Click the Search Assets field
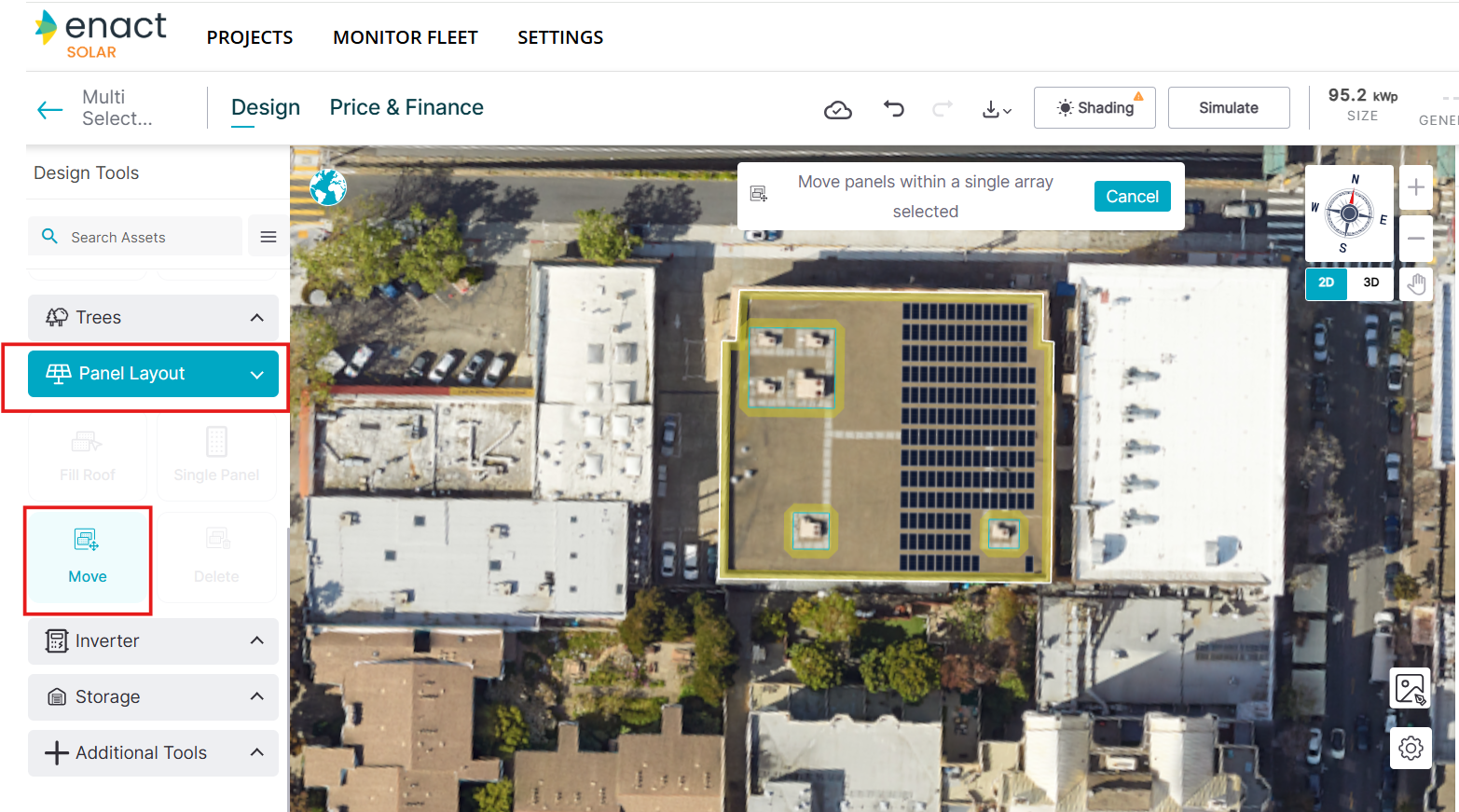 [149, 237]
